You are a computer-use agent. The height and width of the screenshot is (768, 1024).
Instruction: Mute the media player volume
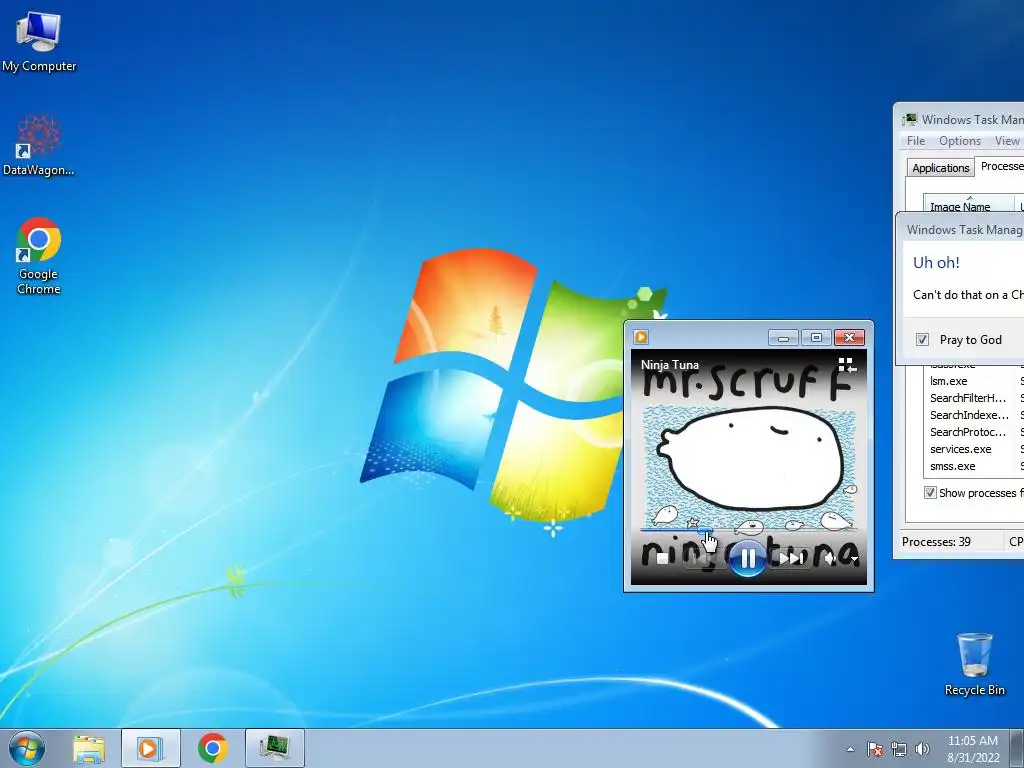pos(831,558)
